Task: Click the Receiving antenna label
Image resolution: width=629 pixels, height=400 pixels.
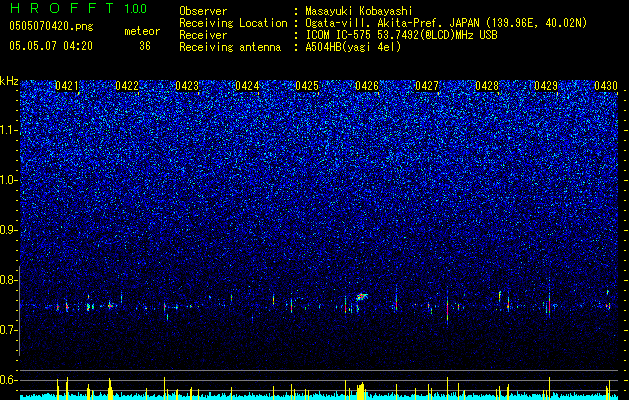Action: [x=230, y=47]
